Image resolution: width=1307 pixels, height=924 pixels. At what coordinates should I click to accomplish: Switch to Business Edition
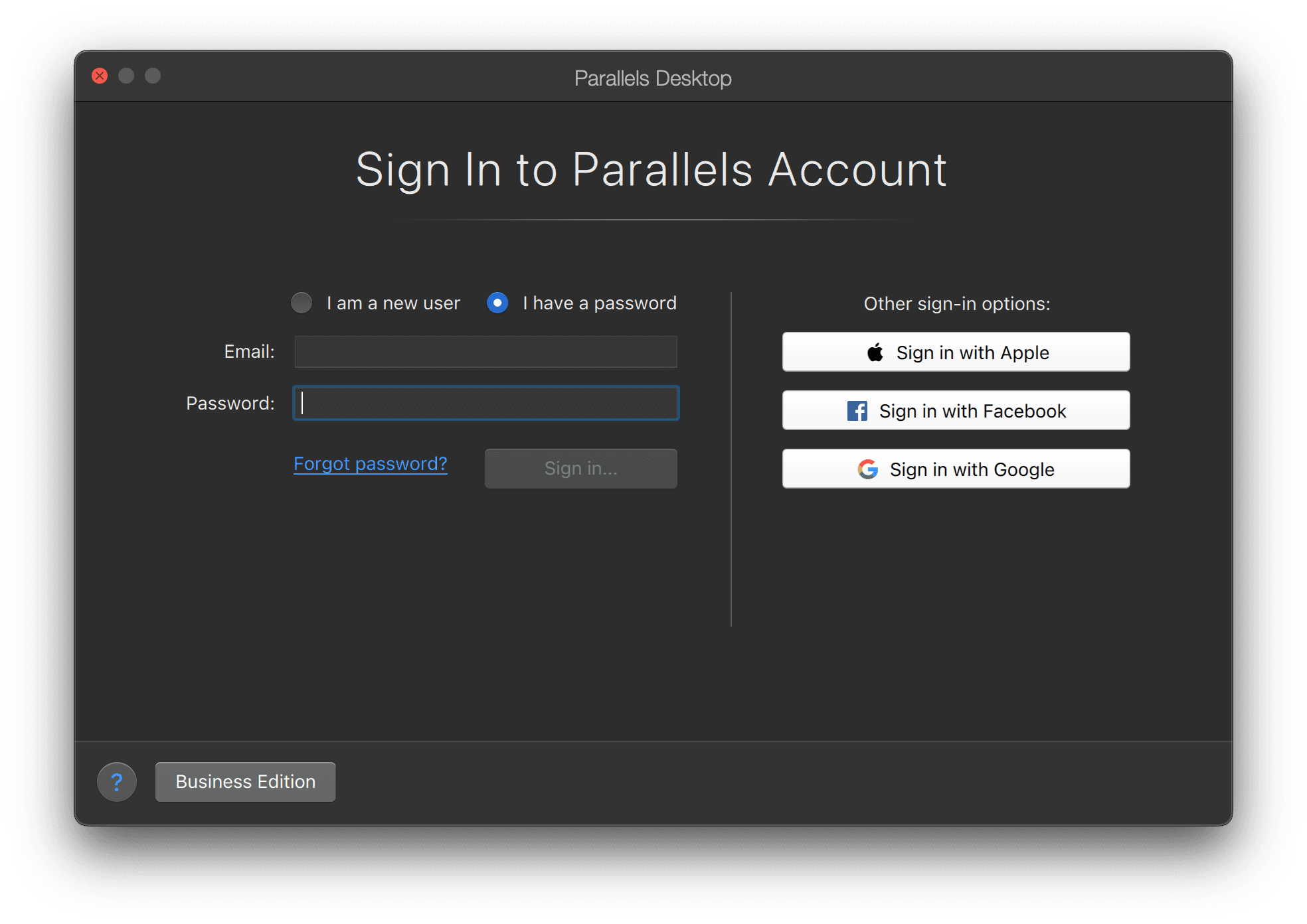click(246, 782)
